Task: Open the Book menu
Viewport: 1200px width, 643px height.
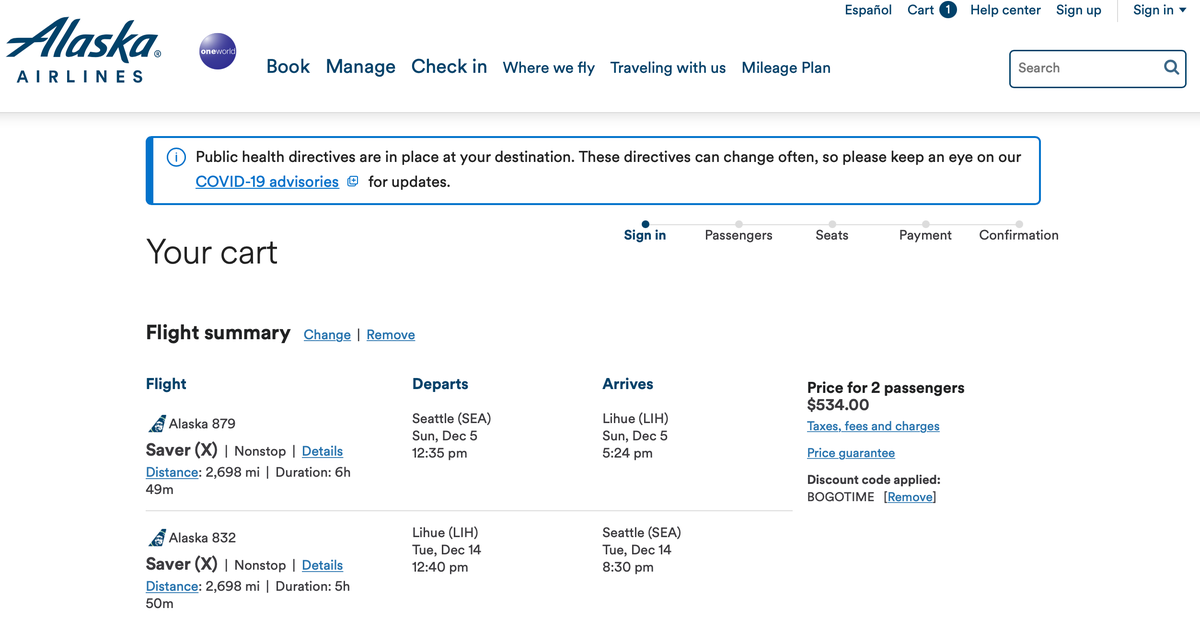Action: click(x=288, y=66)
